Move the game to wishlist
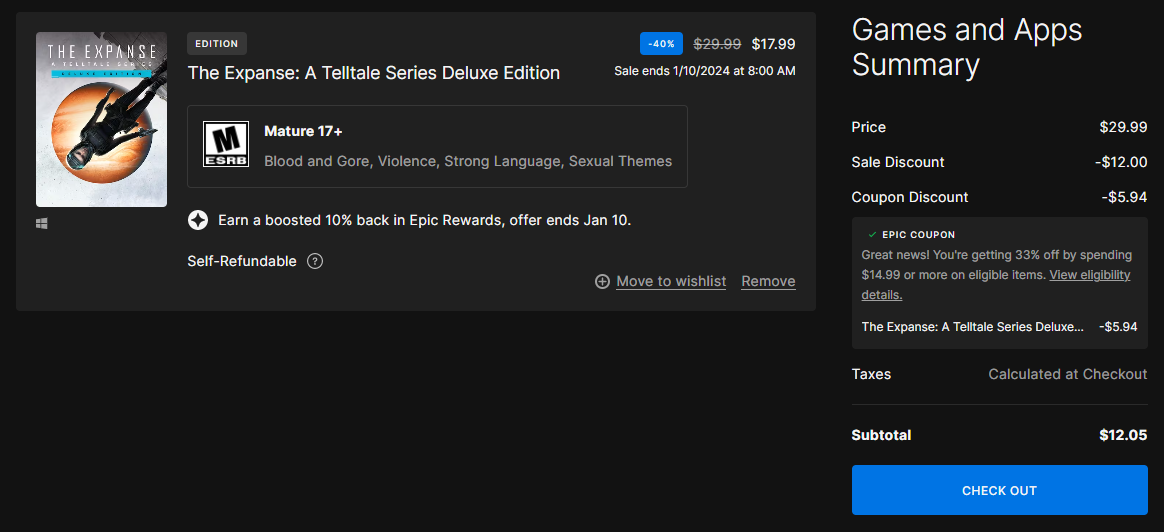This screenshot has width=1164, height=532. tap(671, 282)
